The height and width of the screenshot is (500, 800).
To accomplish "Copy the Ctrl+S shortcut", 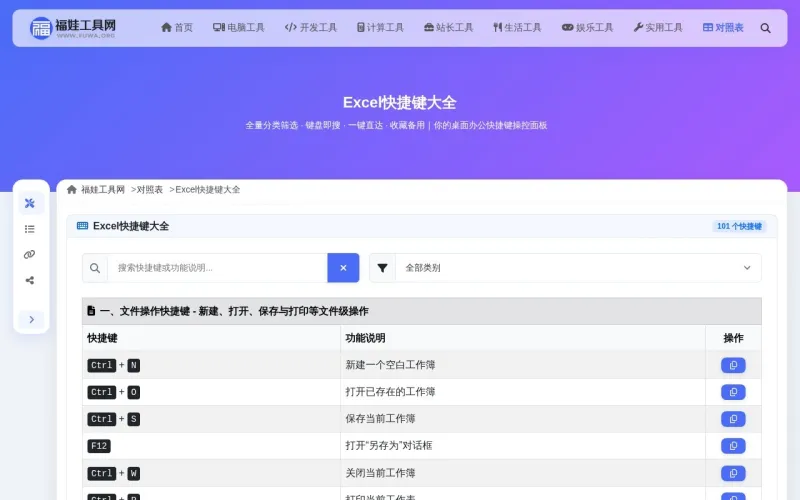I will [x=733, y=419].
